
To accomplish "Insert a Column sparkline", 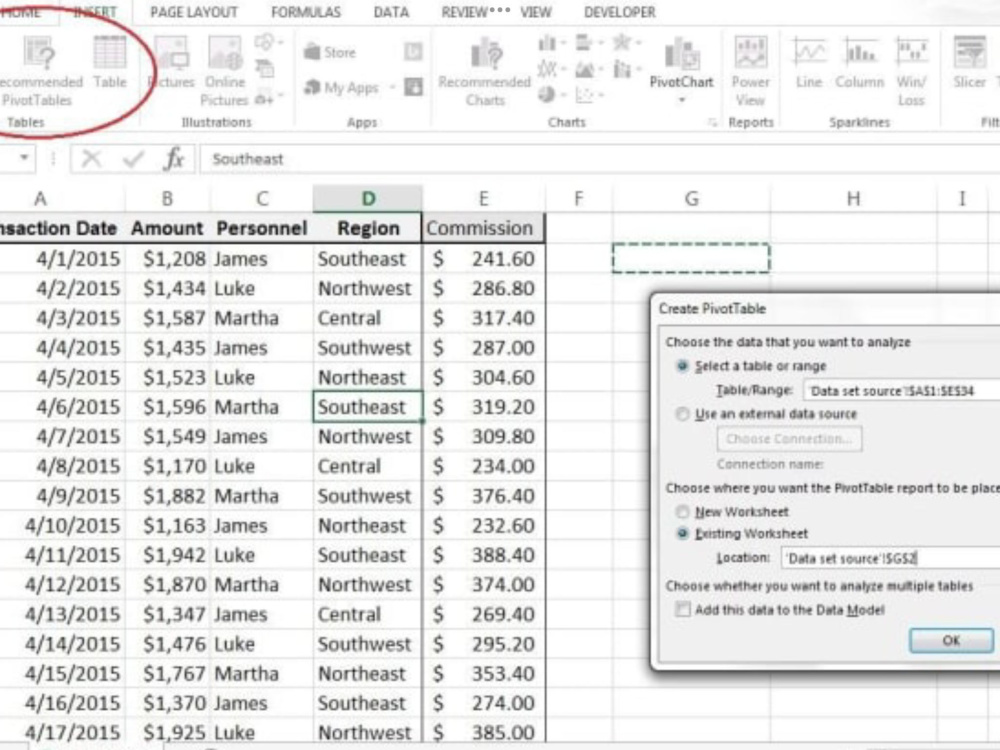I will (x=860, y=62).
